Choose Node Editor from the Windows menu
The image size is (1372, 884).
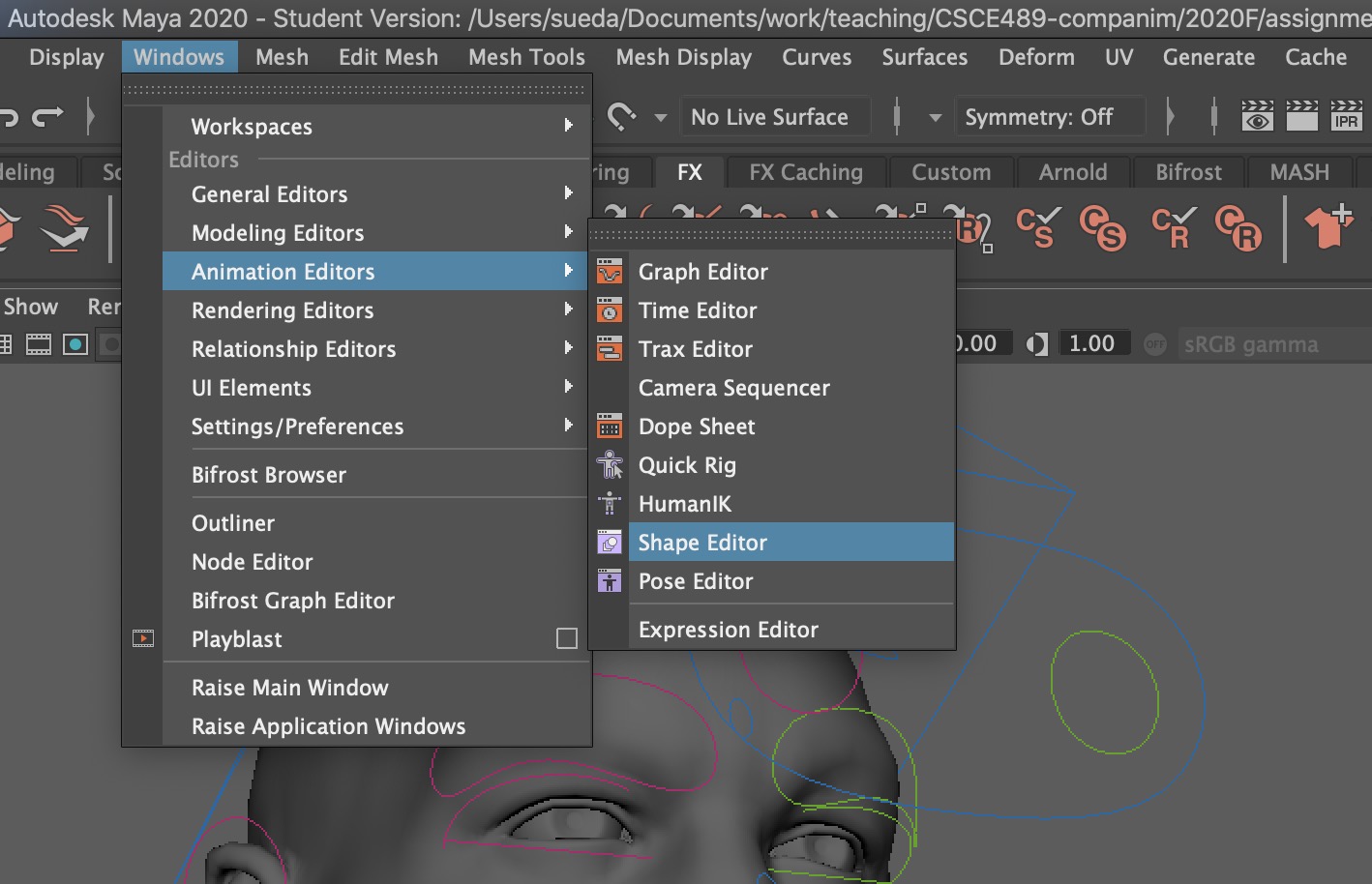(376, 562)
